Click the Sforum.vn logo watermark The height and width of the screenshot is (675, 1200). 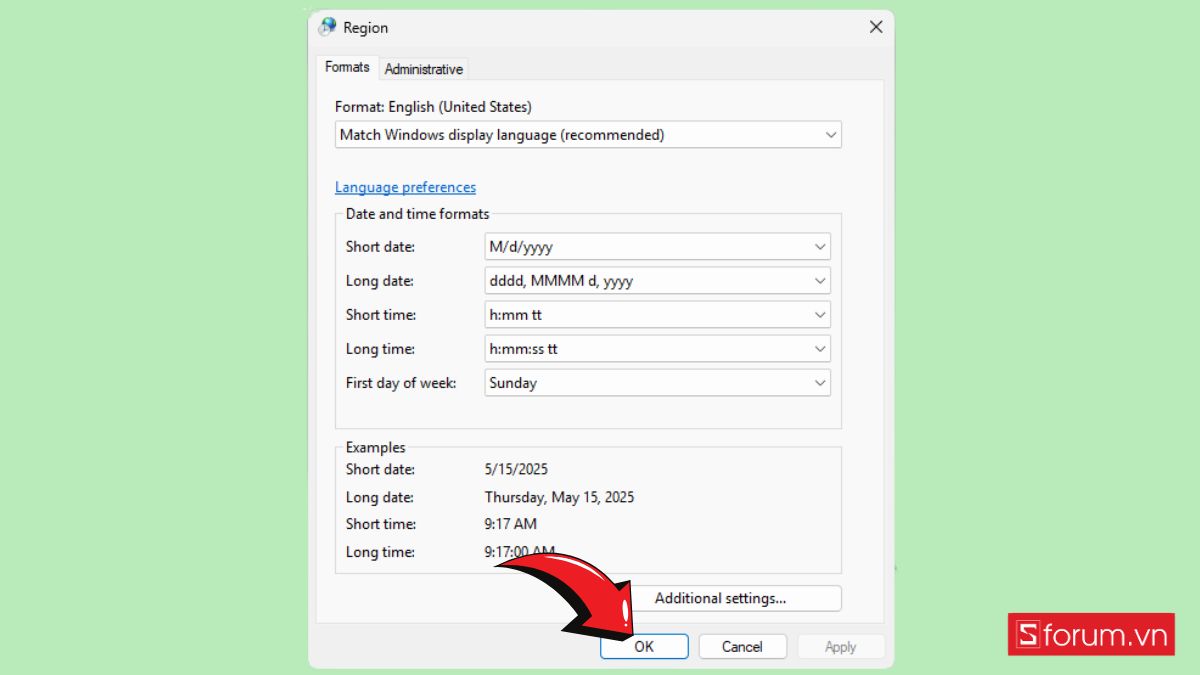point(1090,635)
